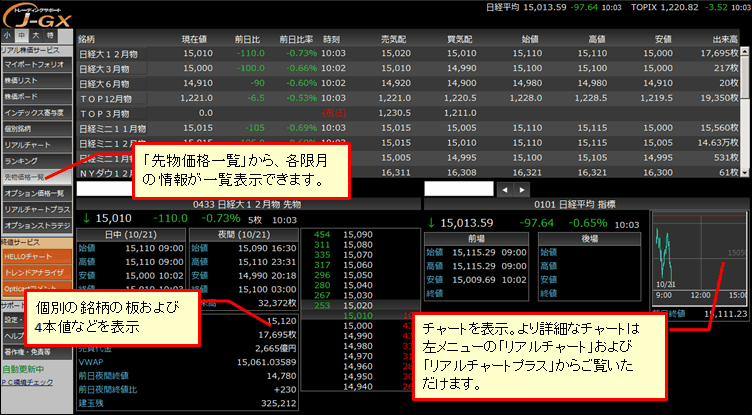Click the next (►) arrow button
This screenshot has width=752, height=415.
point(521,190)
